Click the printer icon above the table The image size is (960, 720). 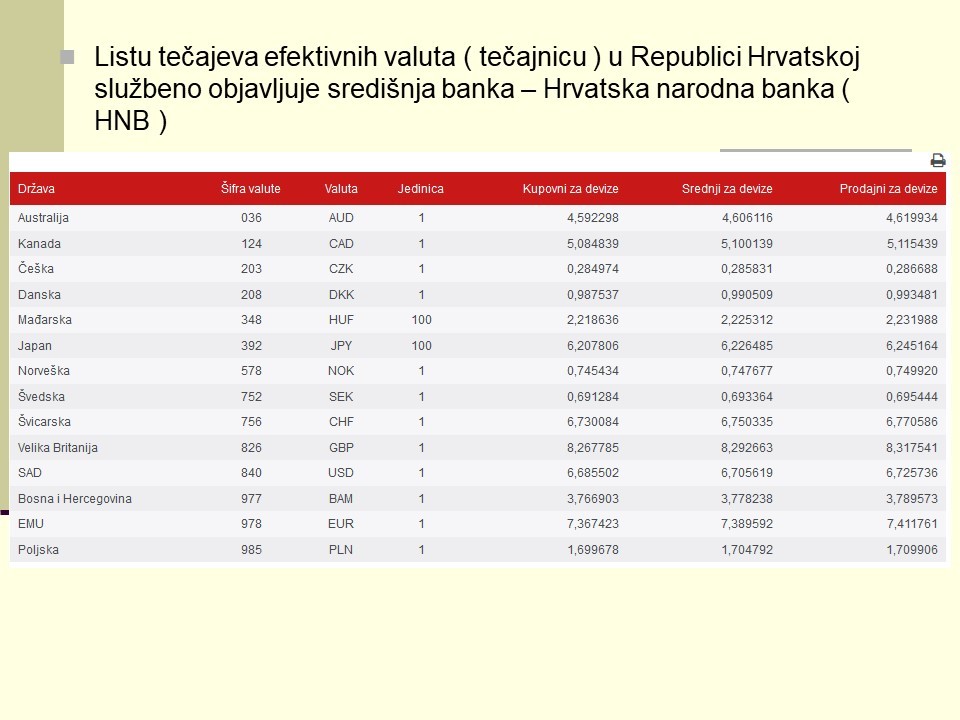tap(937, 160)
